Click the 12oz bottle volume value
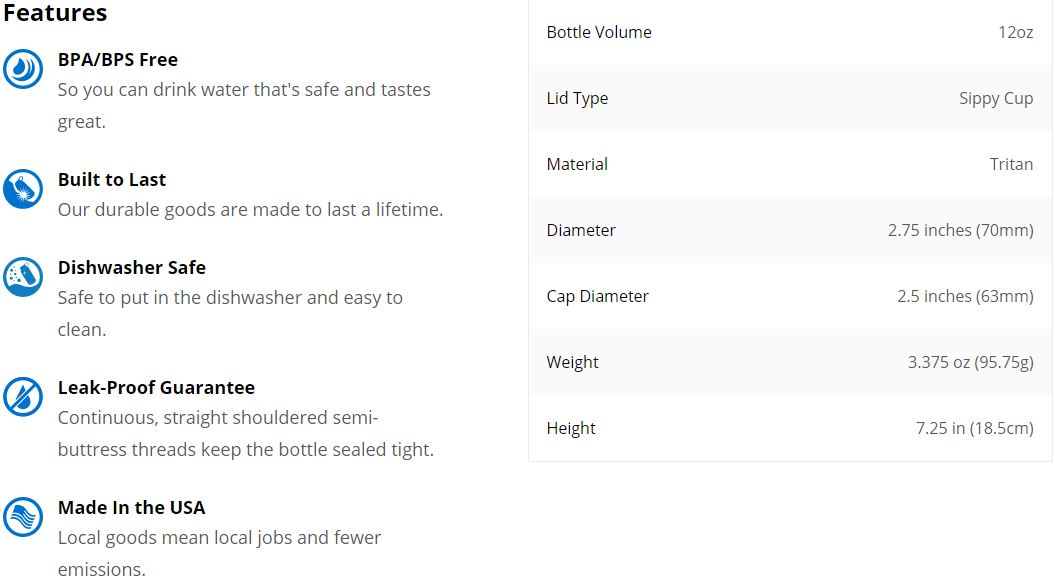Image resolution: width=1055 pixels, height=585 pixels. coord(1016,32)
